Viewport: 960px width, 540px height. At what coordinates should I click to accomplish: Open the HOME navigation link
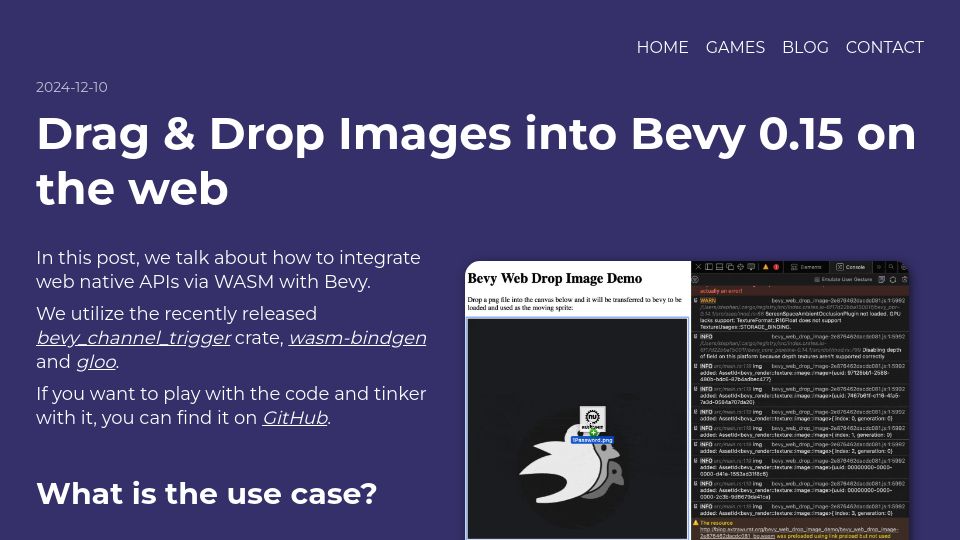pyautogui.click(x=662, y=47)
